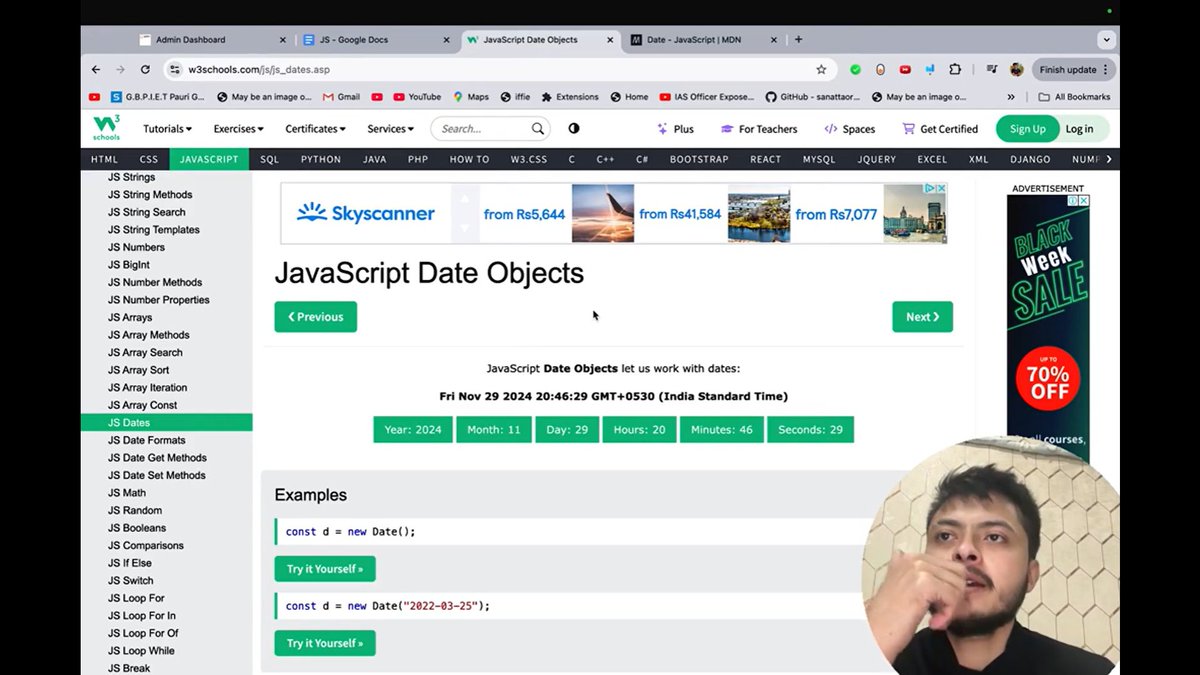Reload the w3schools page
1200x675 pixels.
pos(145,70)
